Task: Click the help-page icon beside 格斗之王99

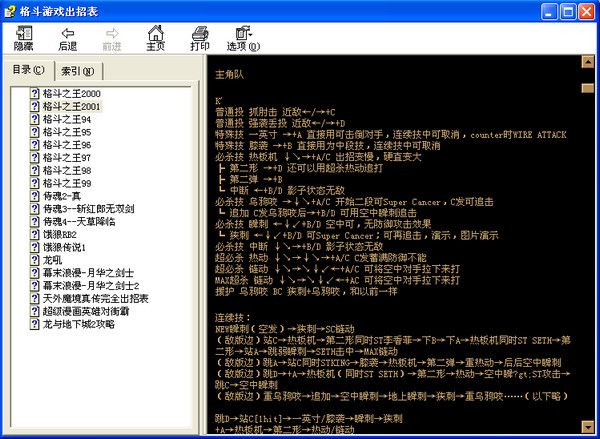Action: coord(35,183)
